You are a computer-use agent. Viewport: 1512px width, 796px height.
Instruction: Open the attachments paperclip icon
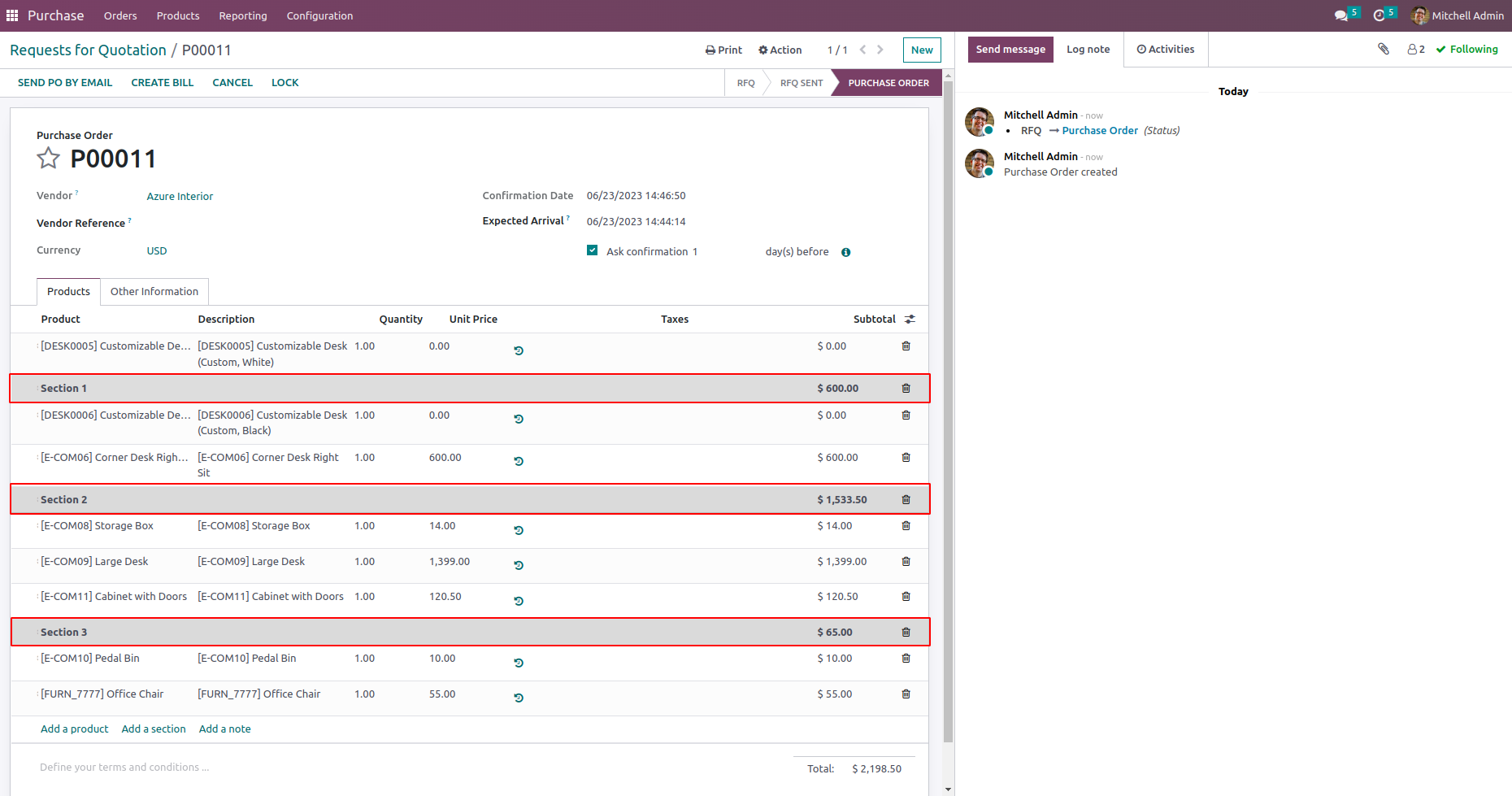tap(1384, 50)
